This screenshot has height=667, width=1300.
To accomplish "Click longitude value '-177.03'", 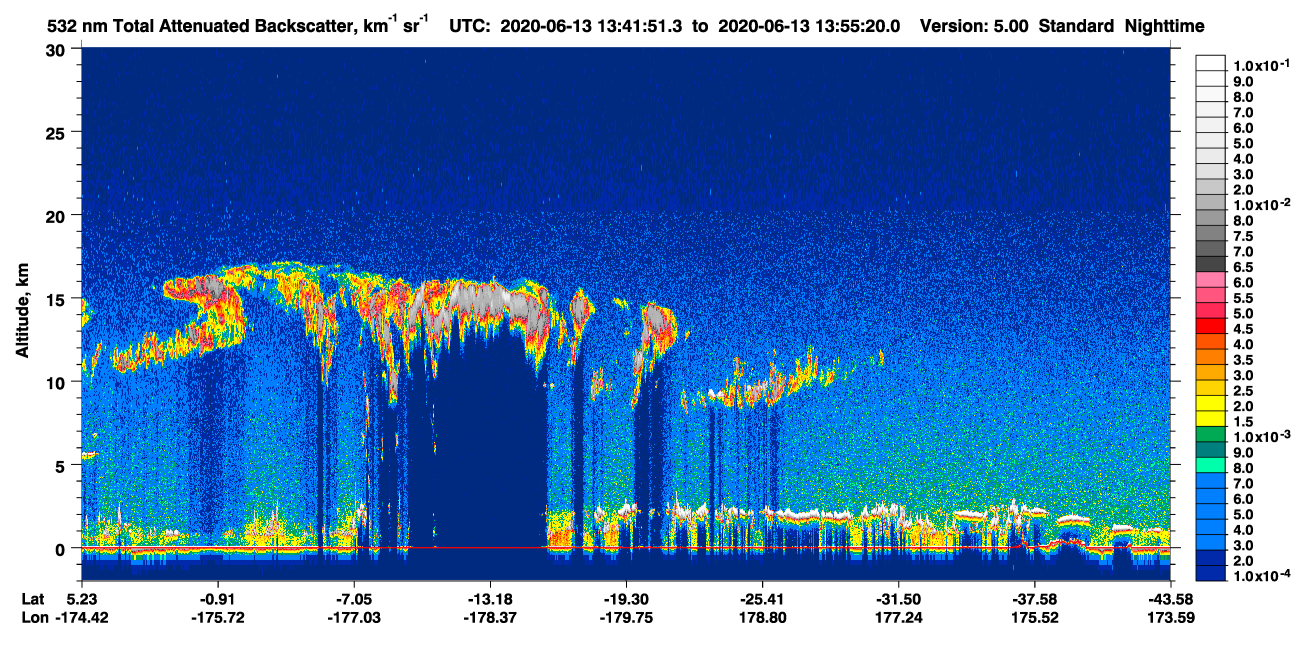I will click(354, 618).
